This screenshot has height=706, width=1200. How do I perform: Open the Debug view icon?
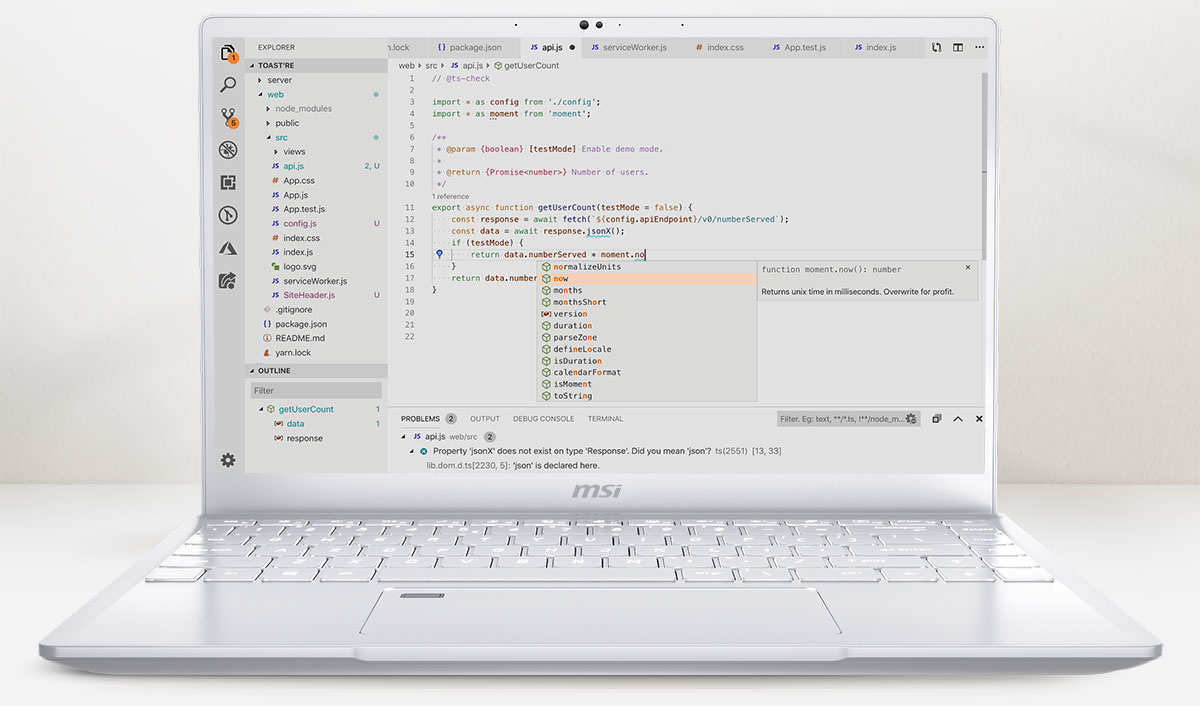click(228, 150)
